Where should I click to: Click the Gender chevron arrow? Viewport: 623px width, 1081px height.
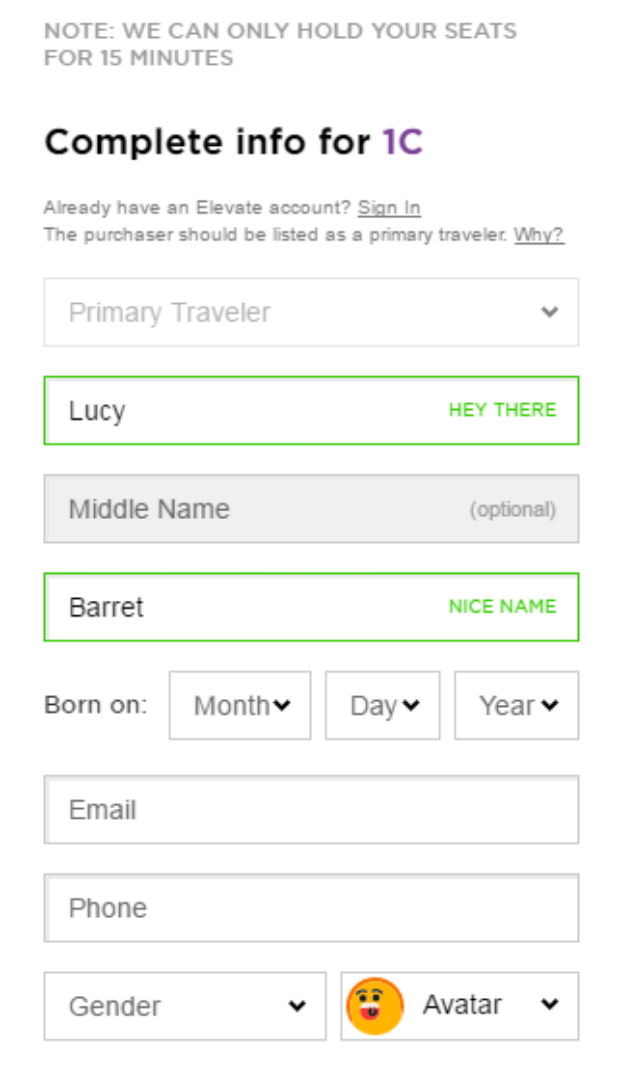click(x=297, y=1006)
